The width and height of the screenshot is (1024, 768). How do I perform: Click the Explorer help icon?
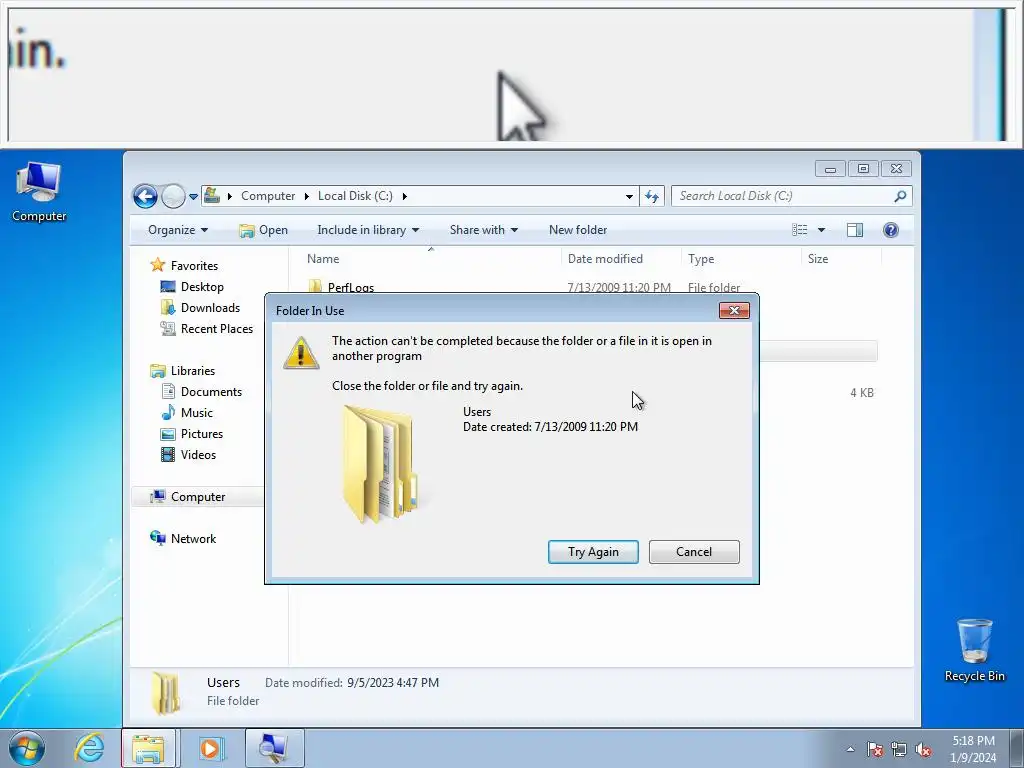point(890,230)
